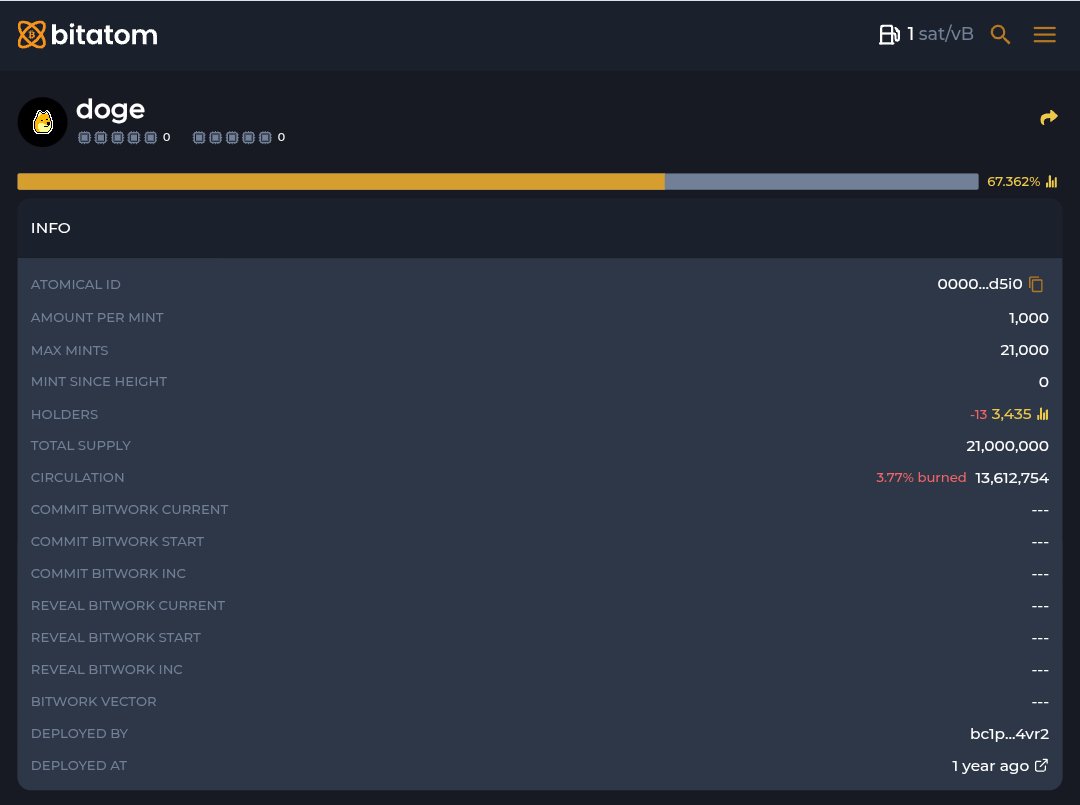The image size is (1080, 805).
Task: Click the first bitwork chip icons group
Action: pos(117,138)
